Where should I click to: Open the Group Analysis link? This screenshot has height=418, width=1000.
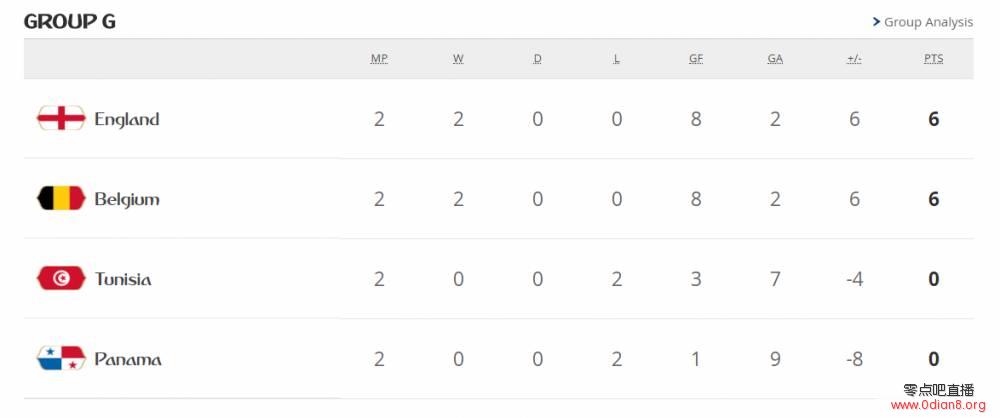(928, 22)
